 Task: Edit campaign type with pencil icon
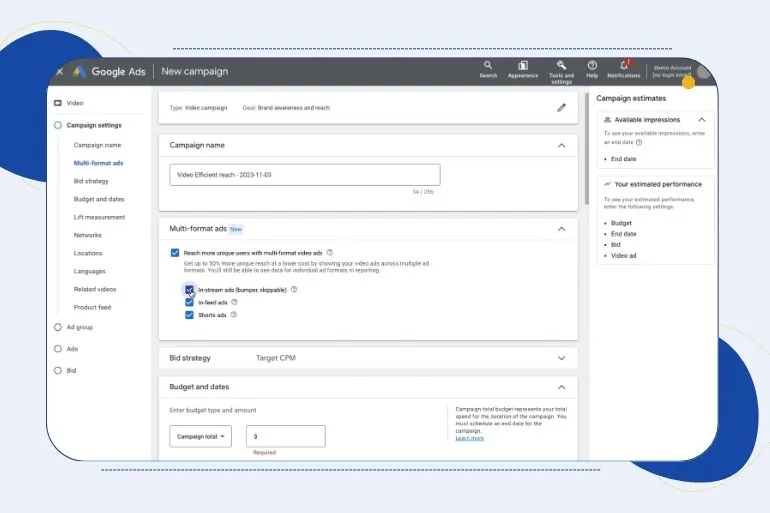pyautogui.click(x=561, y=108)
